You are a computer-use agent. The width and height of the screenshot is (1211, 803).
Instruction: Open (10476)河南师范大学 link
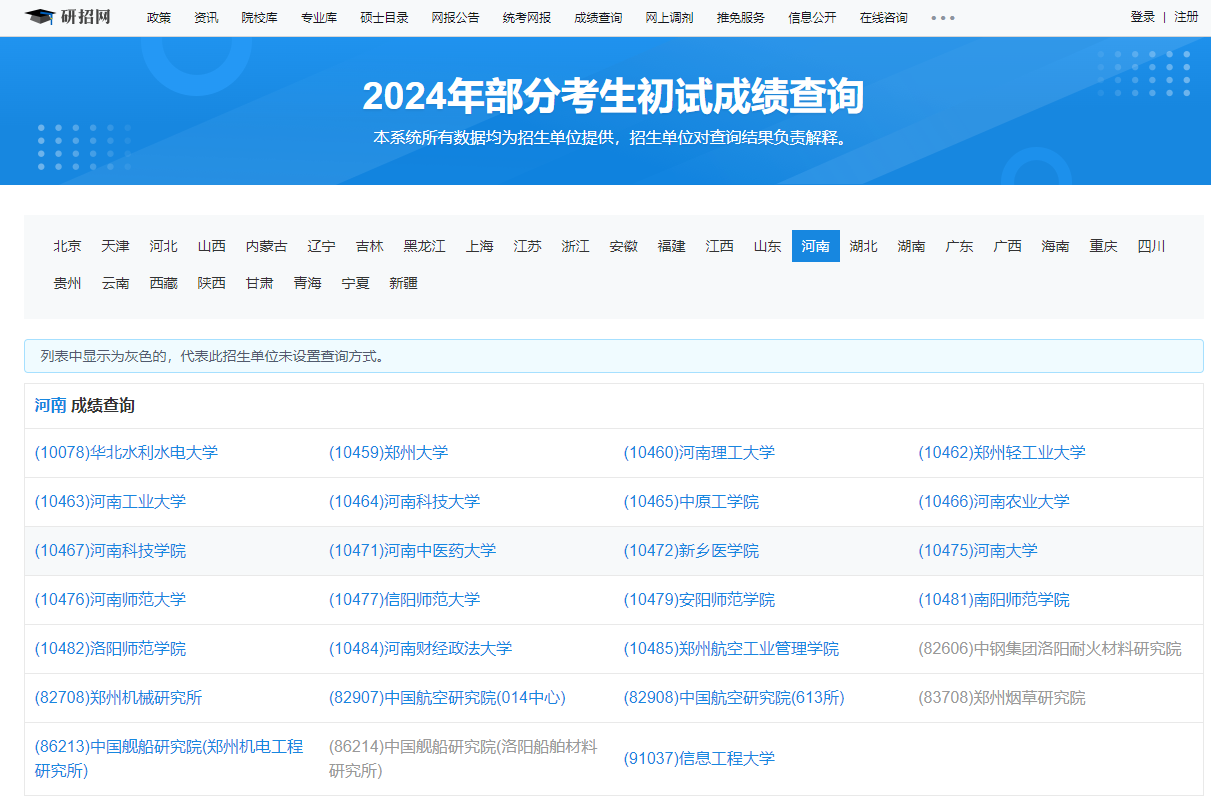point(110,599)
